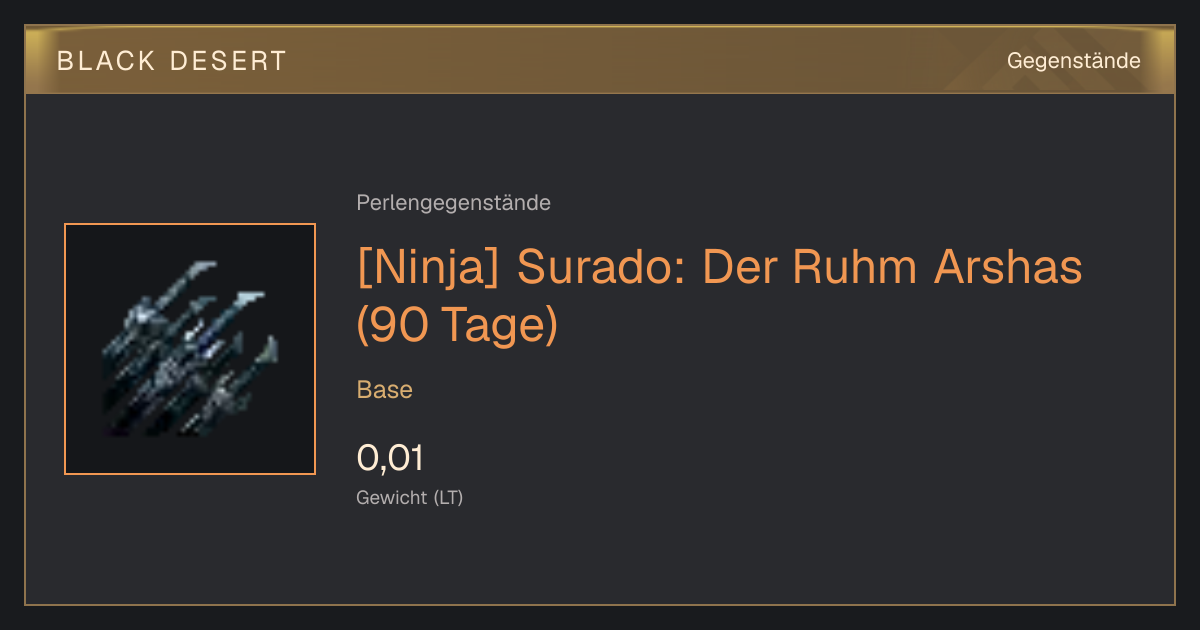The image size is (1200, 630).
Task: Click the item title Surado: Der Ruhm Arshas
Action: pos(801,267)
